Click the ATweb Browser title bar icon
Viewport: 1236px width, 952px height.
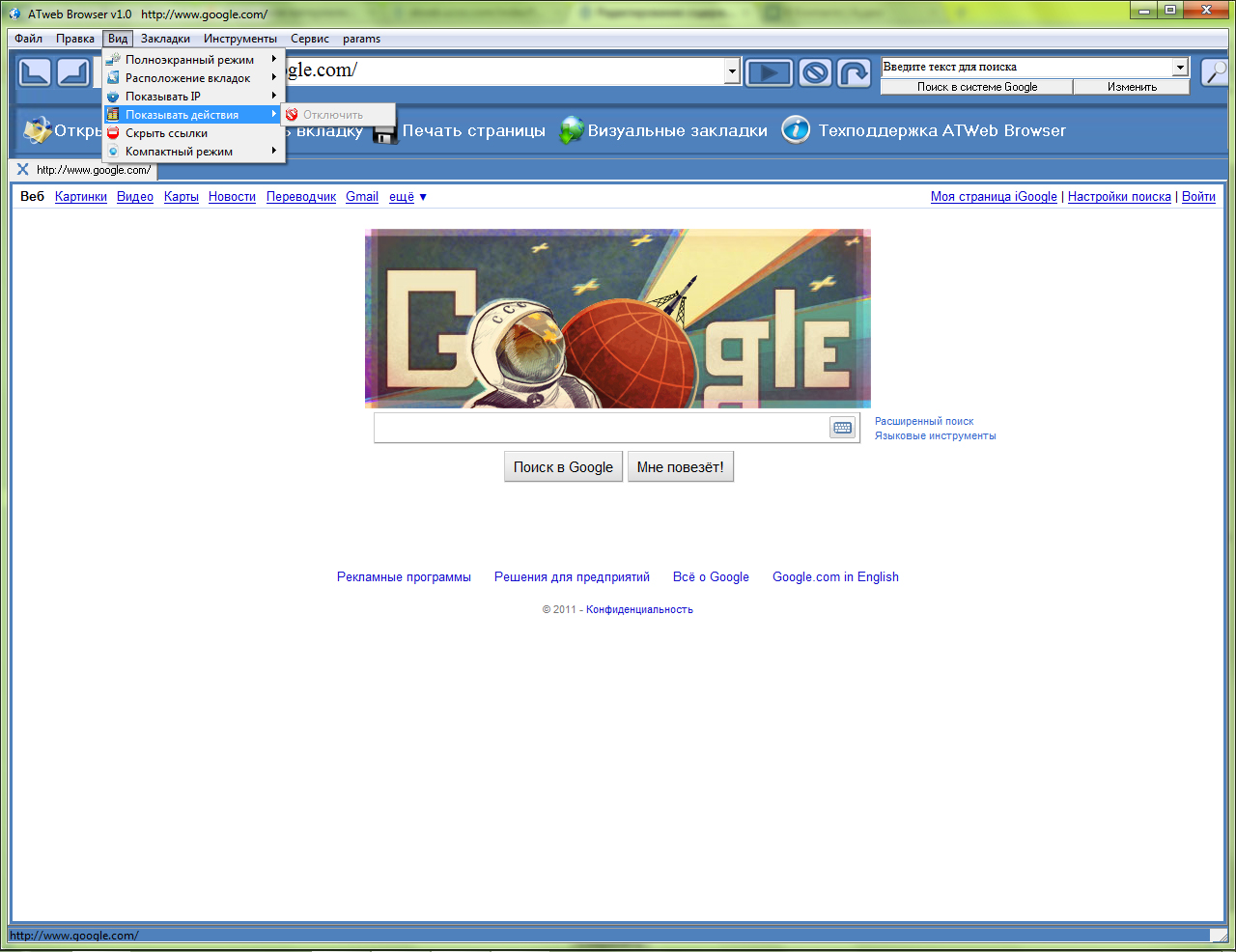14,14
